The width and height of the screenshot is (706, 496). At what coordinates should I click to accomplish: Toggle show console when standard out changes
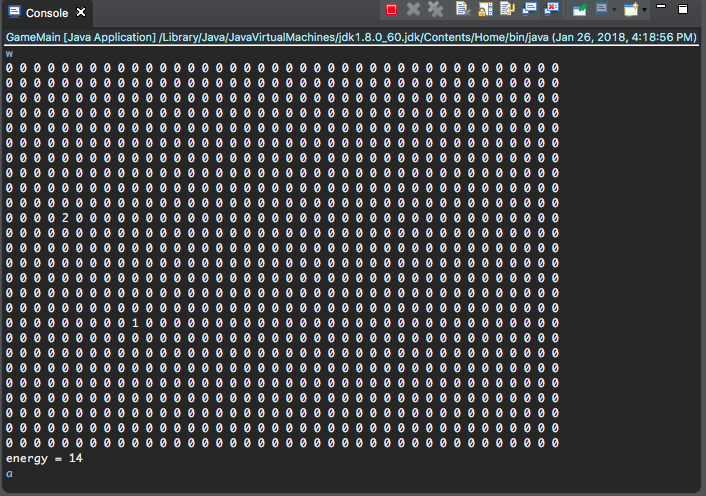tap(529, 10)
